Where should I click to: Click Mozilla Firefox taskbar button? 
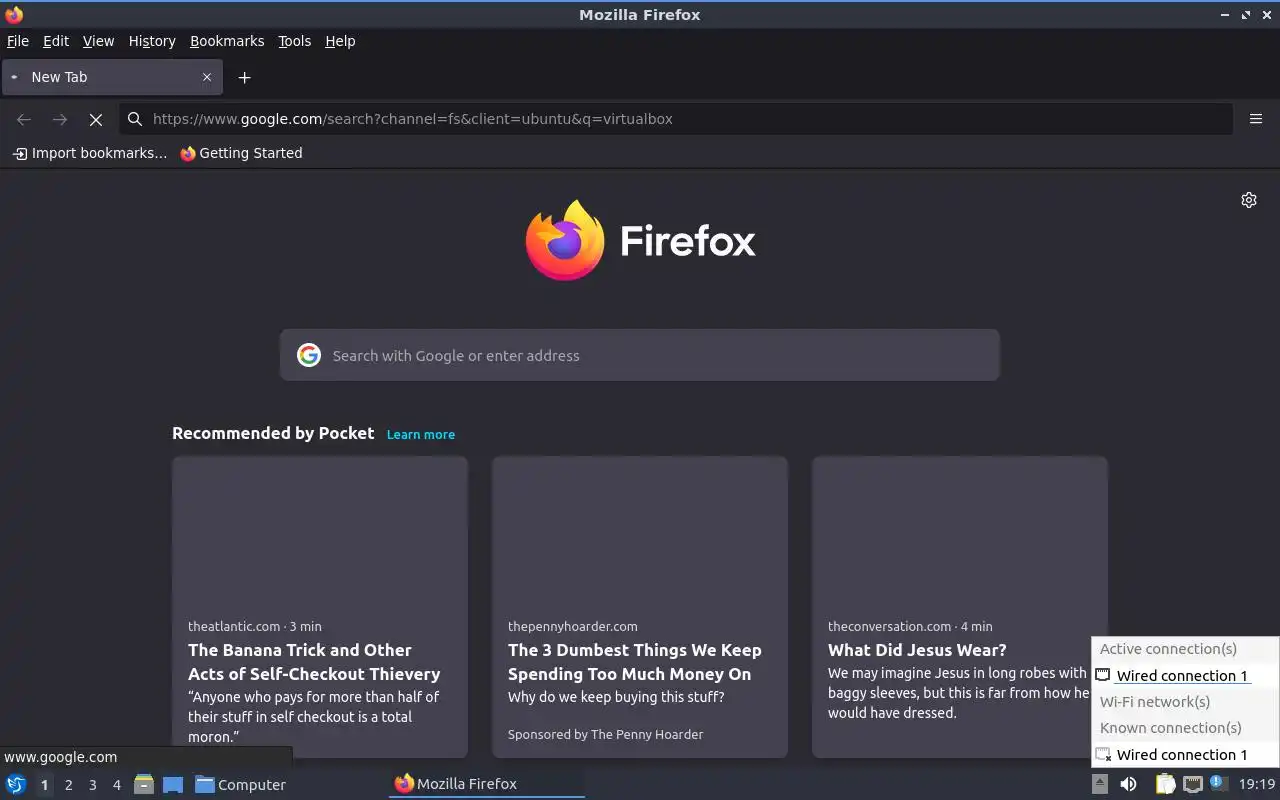[x=487, y=784]
